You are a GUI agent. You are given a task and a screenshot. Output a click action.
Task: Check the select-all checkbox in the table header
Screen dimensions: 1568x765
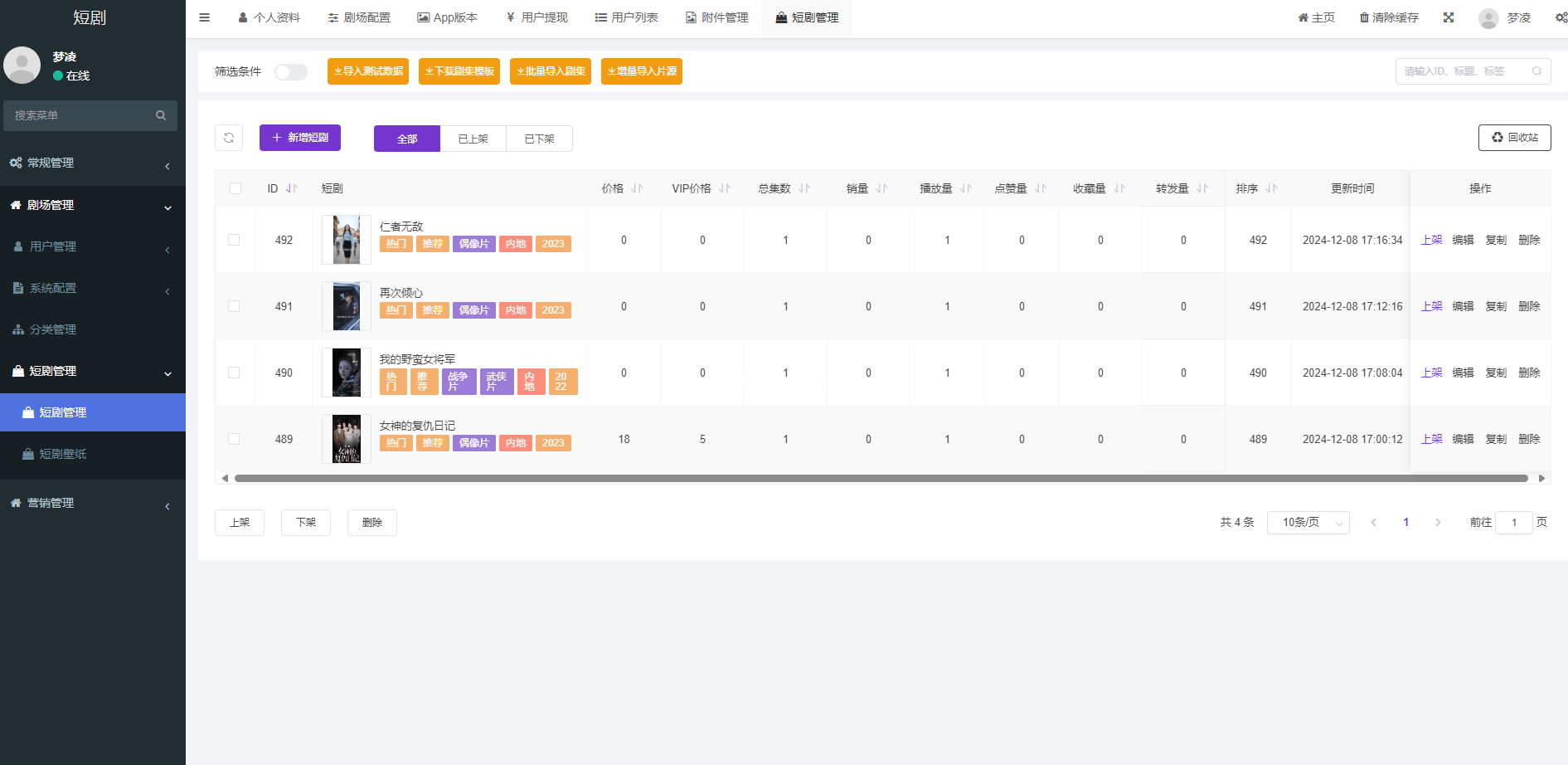[x=235, y=188]
